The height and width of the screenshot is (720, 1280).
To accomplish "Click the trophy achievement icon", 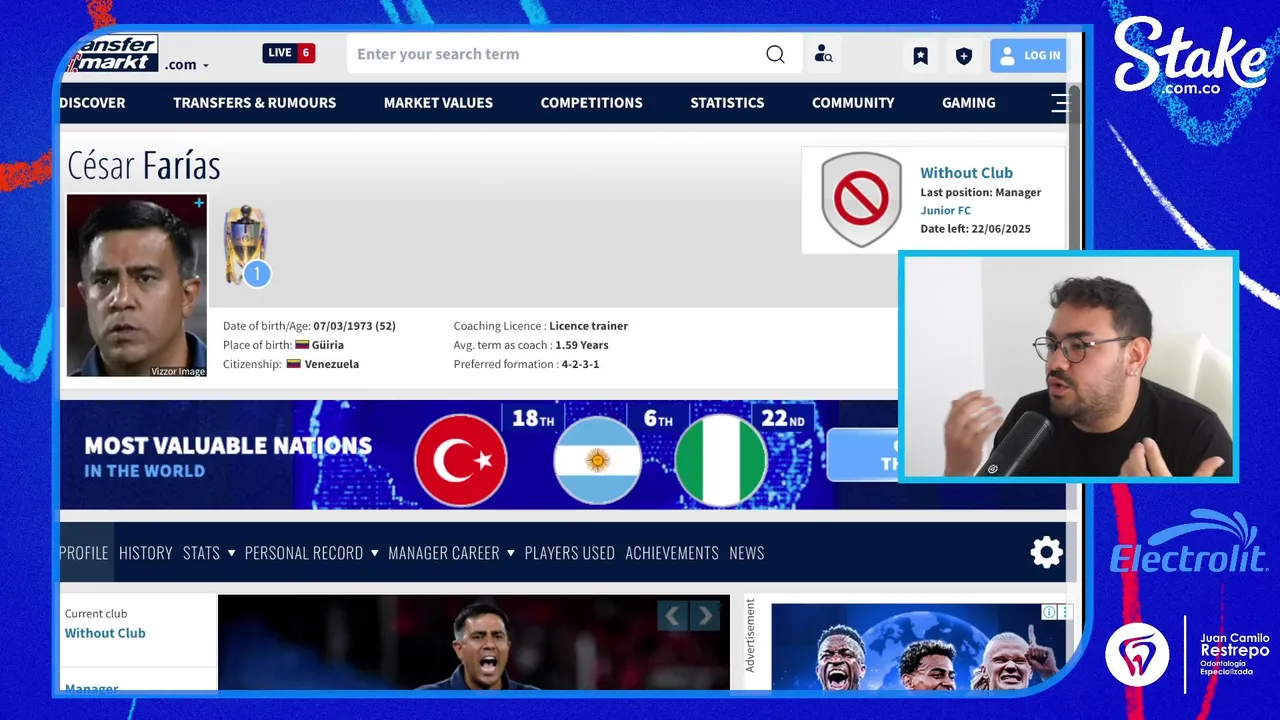I will tap(246, 246).
